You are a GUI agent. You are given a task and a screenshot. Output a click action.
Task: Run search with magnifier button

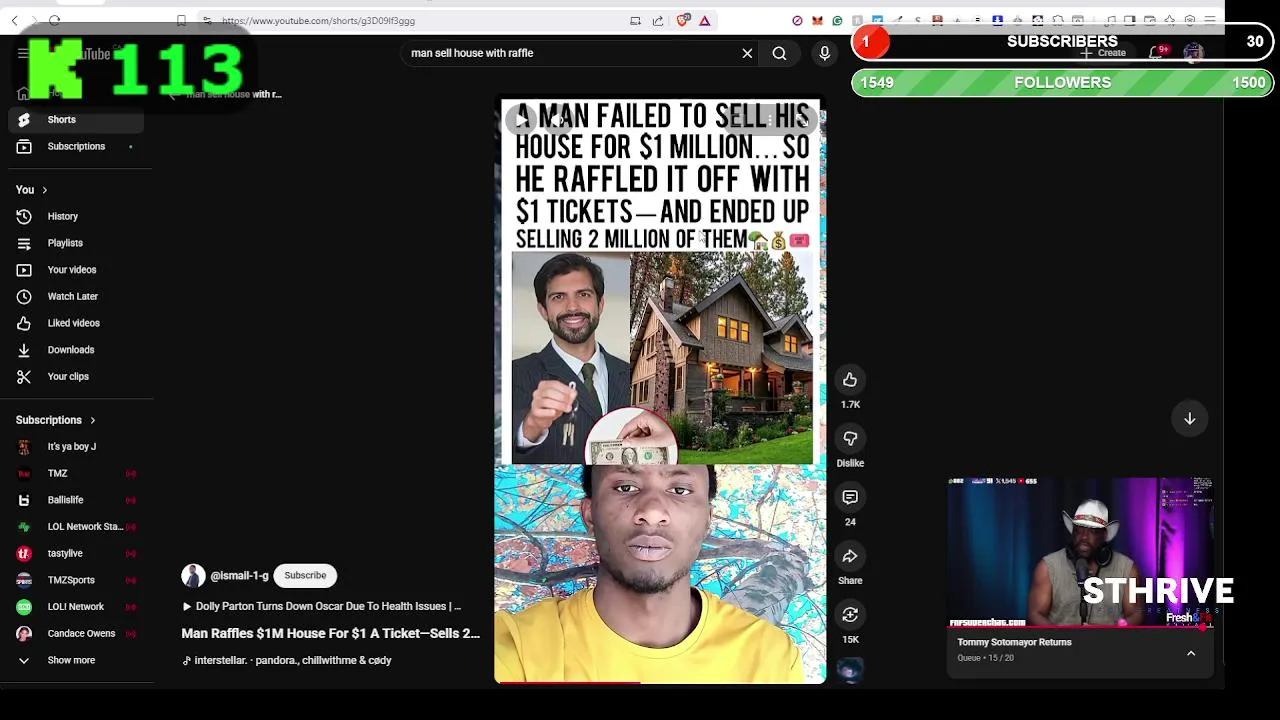pyautogui.click(x=779, y=53)
